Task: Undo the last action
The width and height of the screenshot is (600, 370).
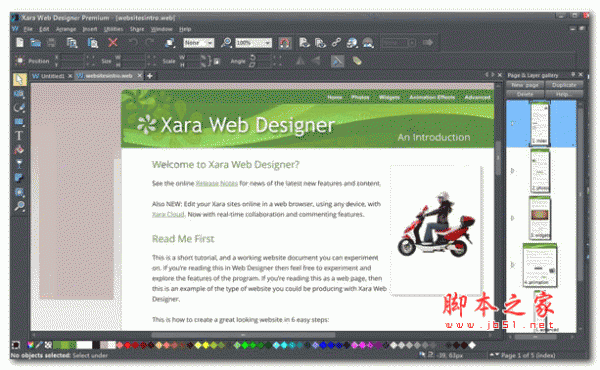Action: tap(133, 42)
